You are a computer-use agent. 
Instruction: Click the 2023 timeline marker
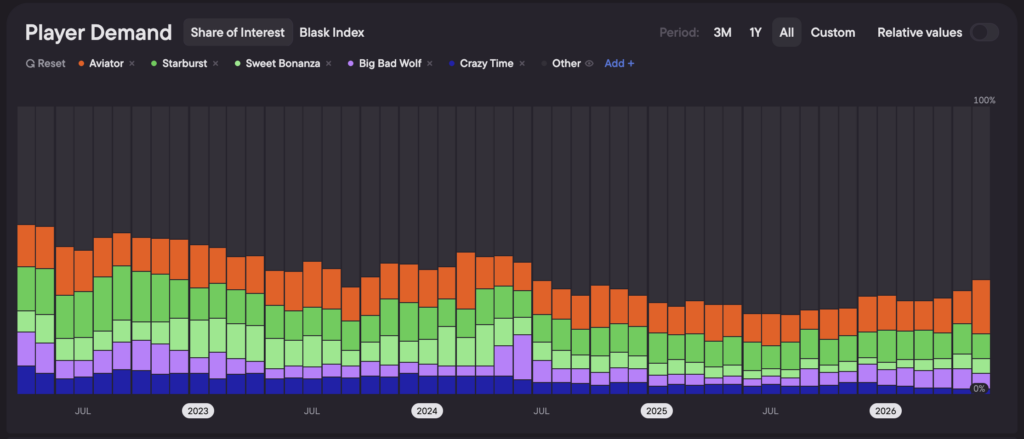coord(198,411)
